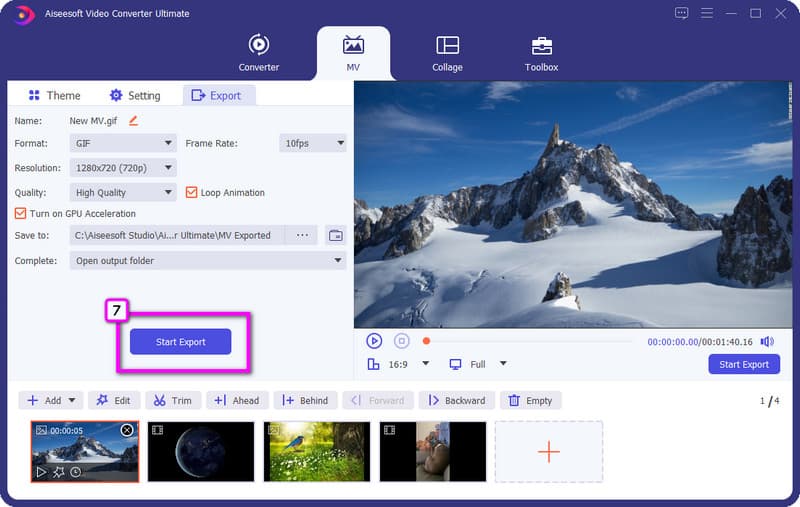The width and height of the screenshot is (800, 507).
Task: Open the Theme tab
Action: [54, 95]
